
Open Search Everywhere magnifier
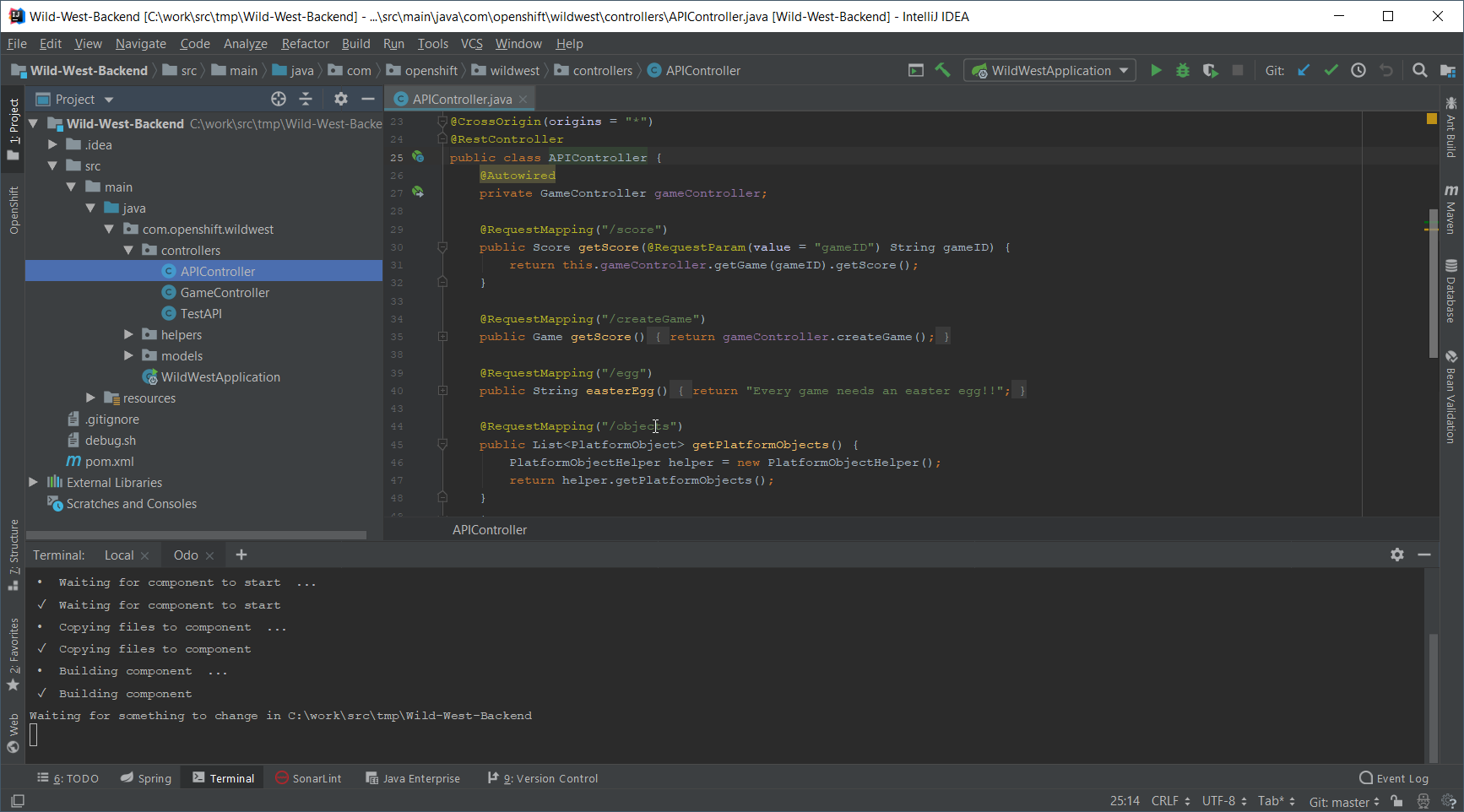pyautogui.click(x=1420, y=71)
